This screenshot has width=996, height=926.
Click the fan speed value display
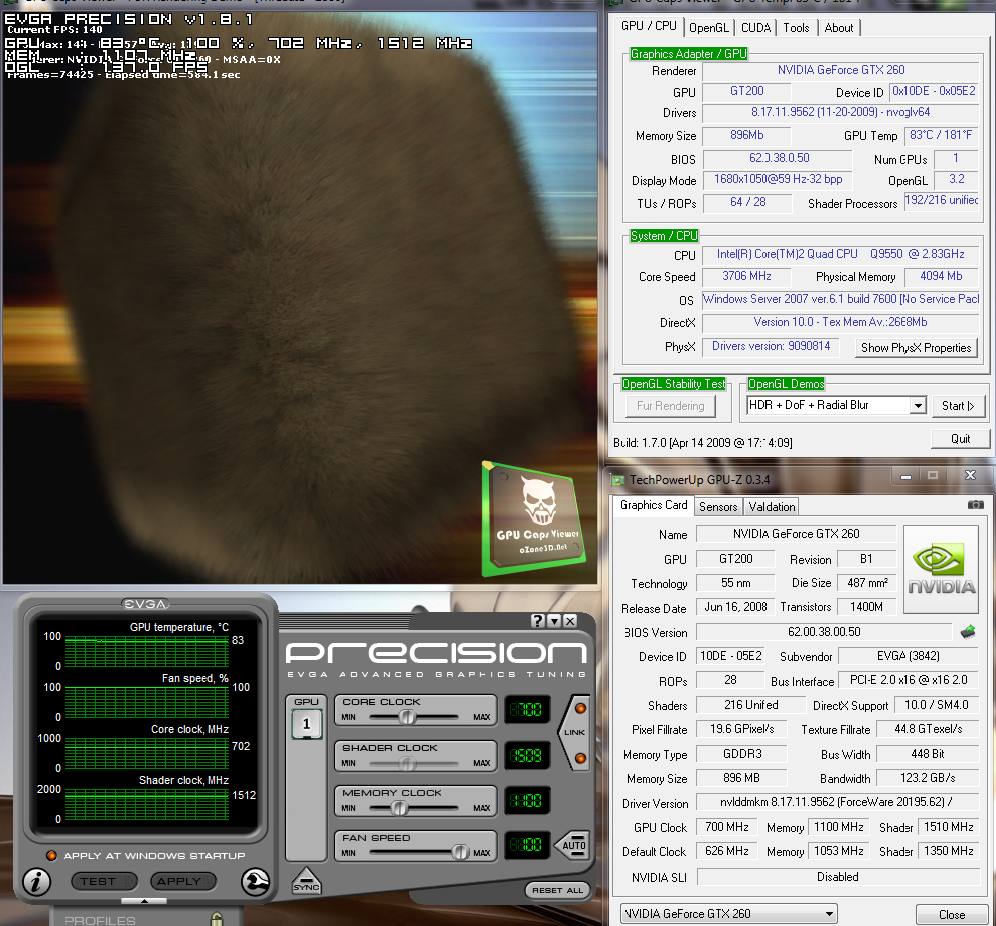point(527,845)
